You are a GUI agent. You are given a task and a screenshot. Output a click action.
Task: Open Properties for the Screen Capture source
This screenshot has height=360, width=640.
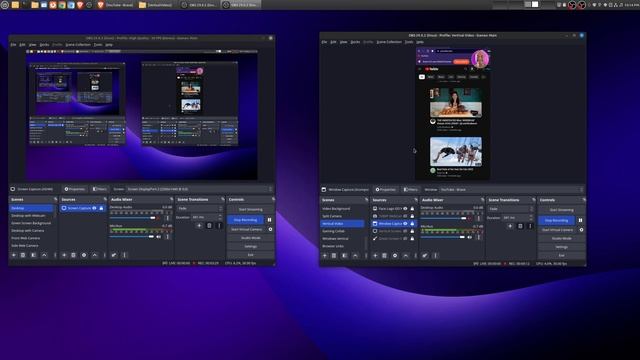[x=74, y=189]
